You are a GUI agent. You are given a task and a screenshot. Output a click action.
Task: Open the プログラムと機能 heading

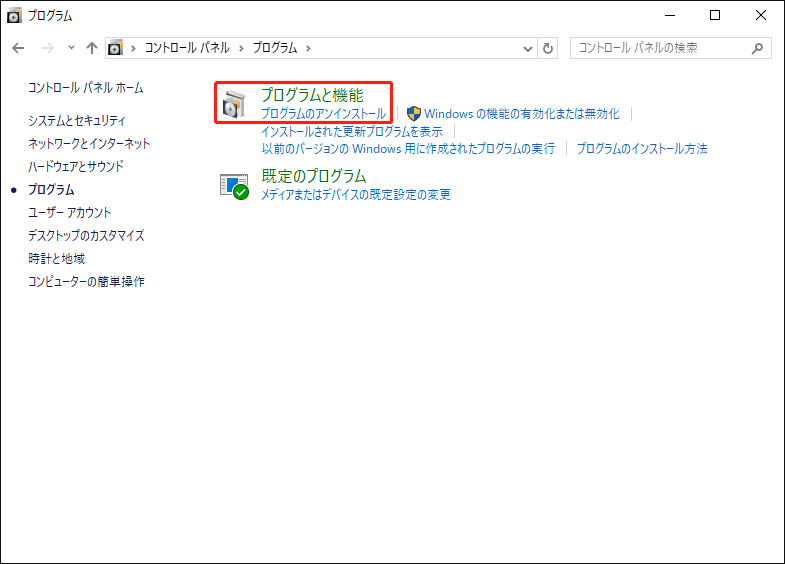(x=312, y=95)
